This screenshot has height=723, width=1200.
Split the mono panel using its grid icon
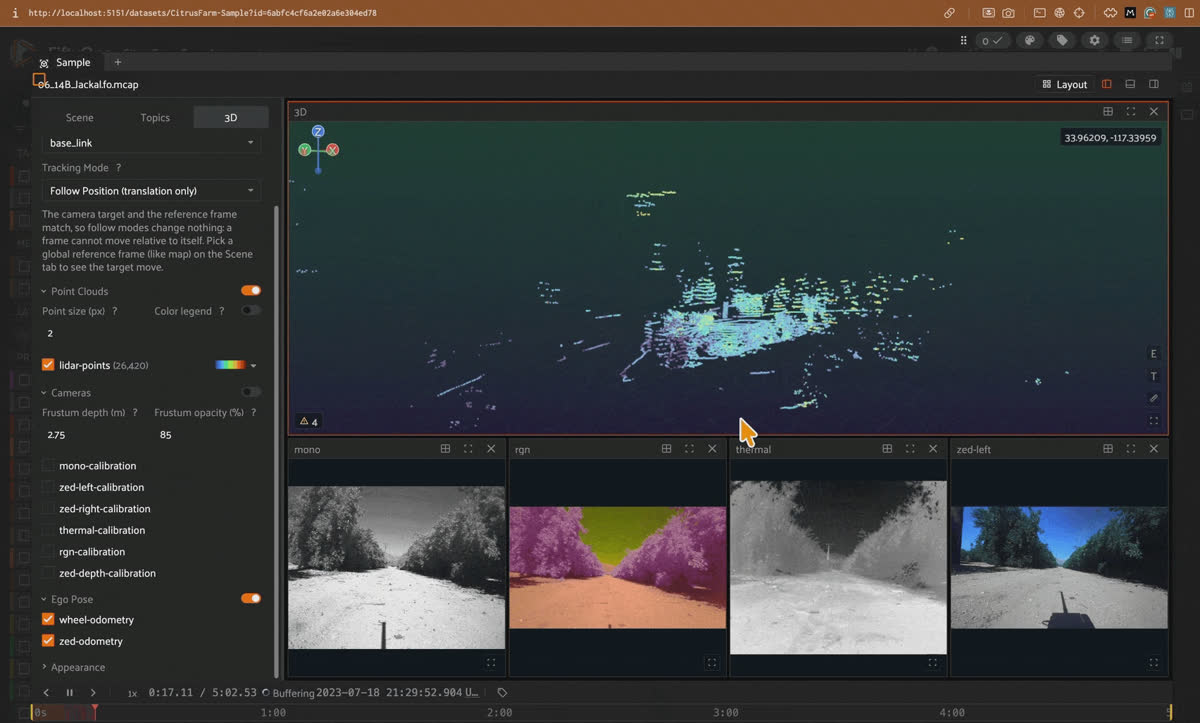[446, 449]
